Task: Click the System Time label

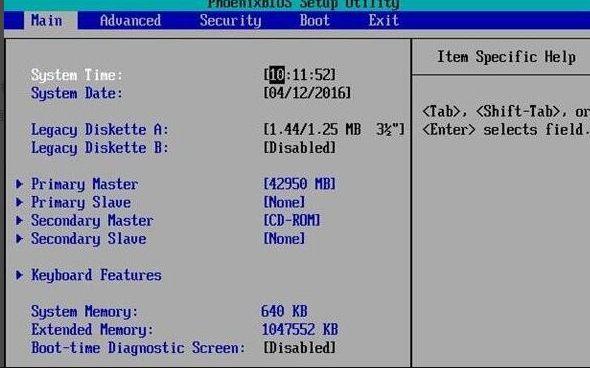Action: click(x=77, y=75)
